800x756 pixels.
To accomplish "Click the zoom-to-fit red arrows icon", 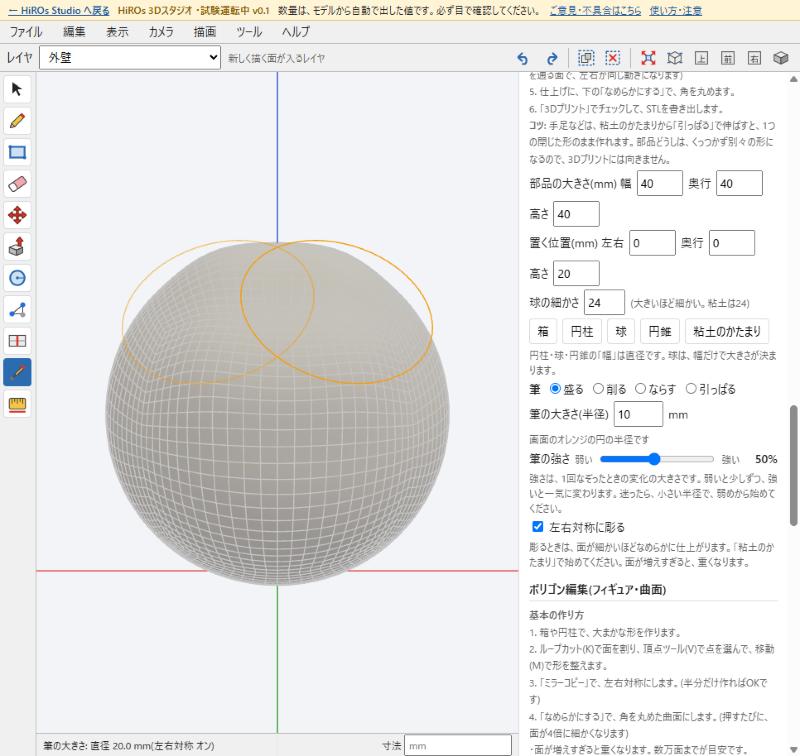I will click(648, 58).
